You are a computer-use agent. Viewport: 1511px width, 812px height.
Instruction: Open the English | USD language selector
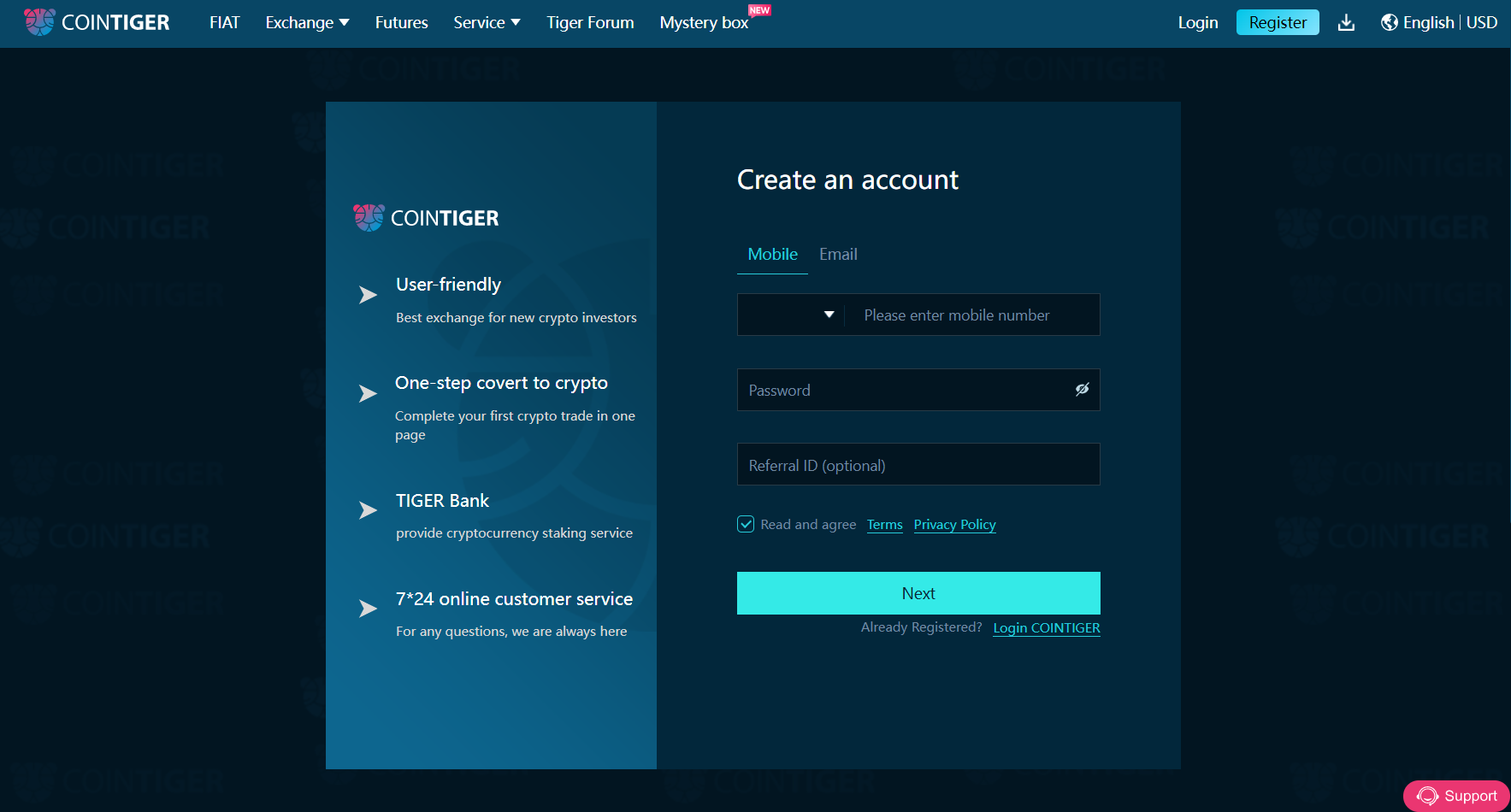[1439, 22]
